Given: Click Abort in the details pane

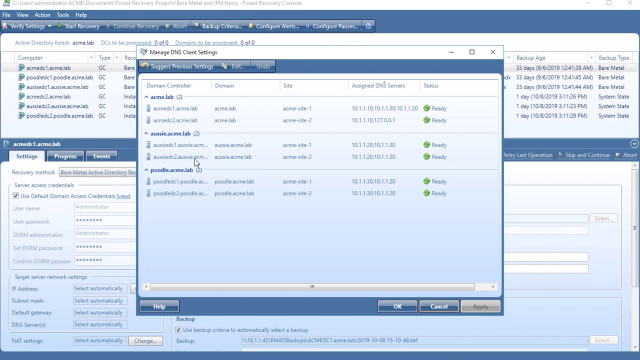Looking at the screenshot, I should point(626,155).
